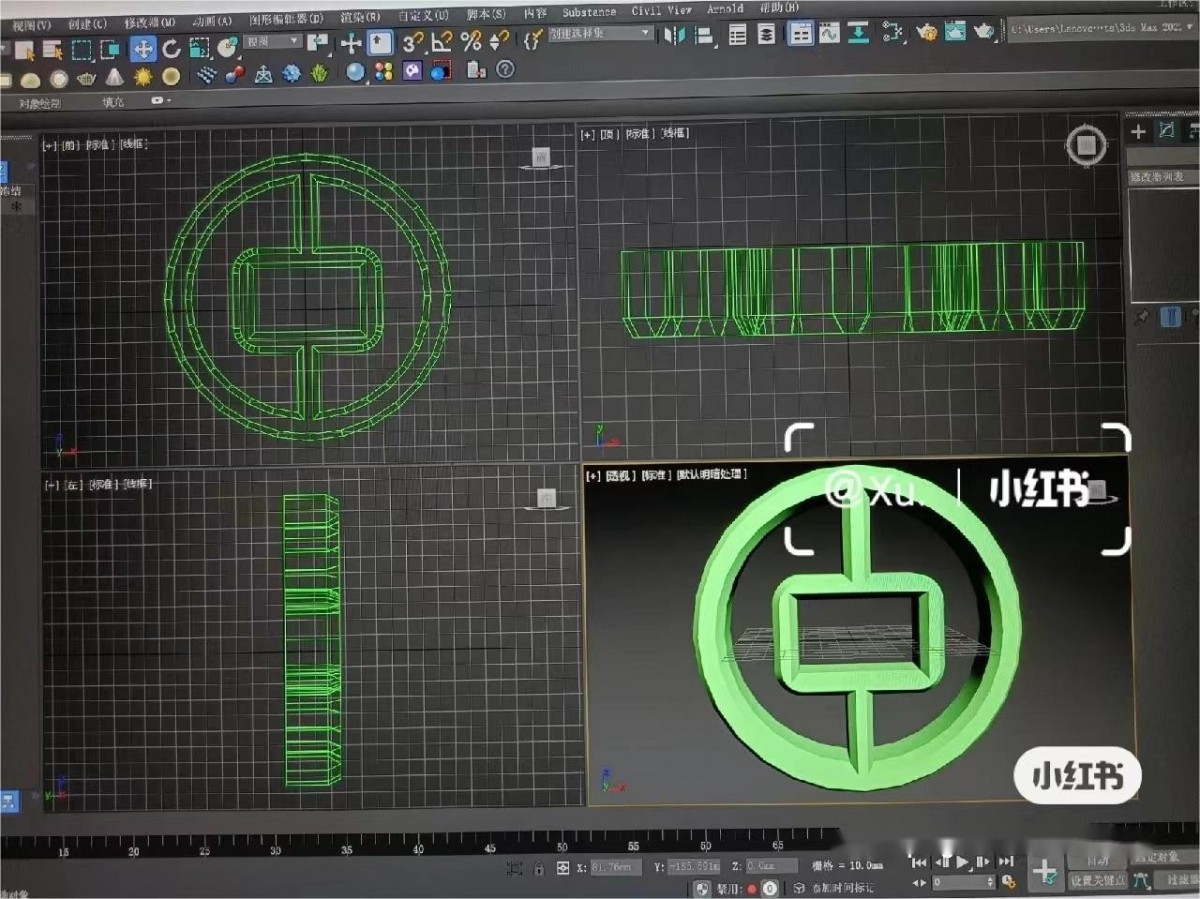Play the animation
Screen dimensions: 1200x899
(963, 861)
